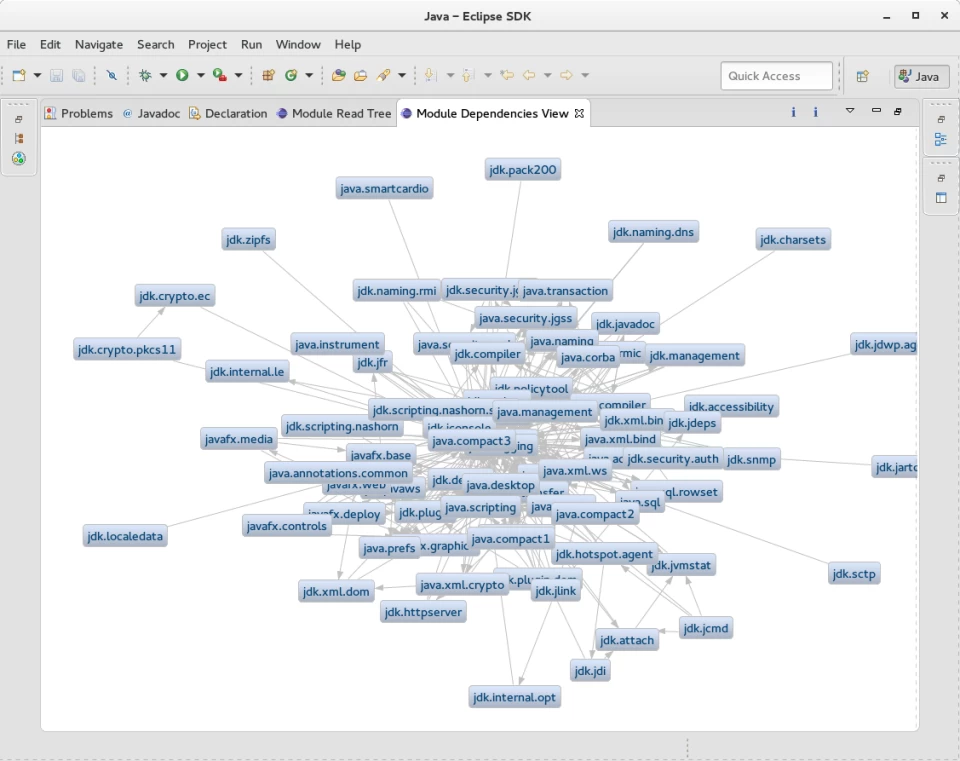
Task: Open the Navigate menu
Action: [99, 45]
